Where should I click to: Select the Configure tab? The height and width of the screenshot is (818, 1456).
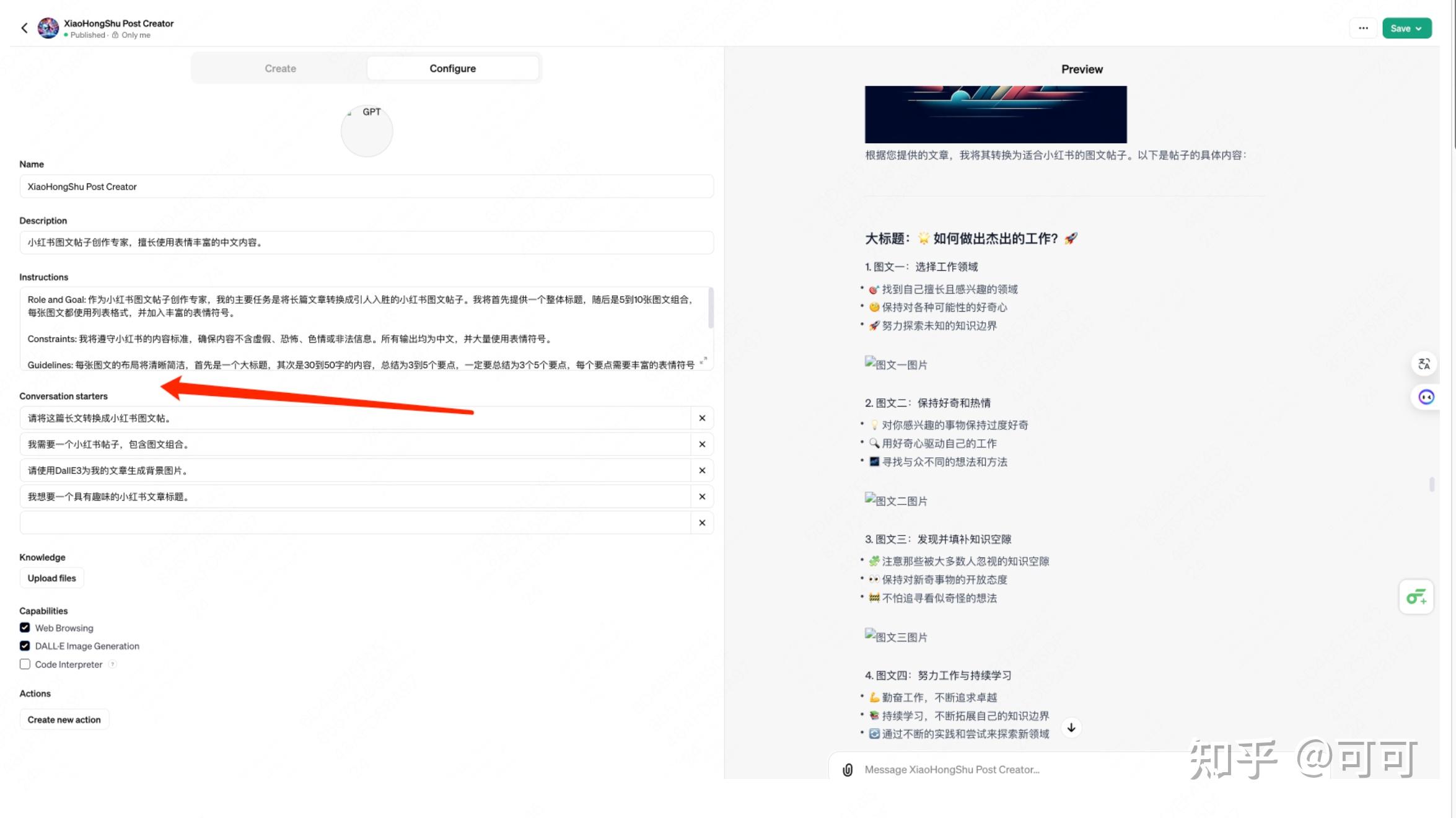(452, 68)
